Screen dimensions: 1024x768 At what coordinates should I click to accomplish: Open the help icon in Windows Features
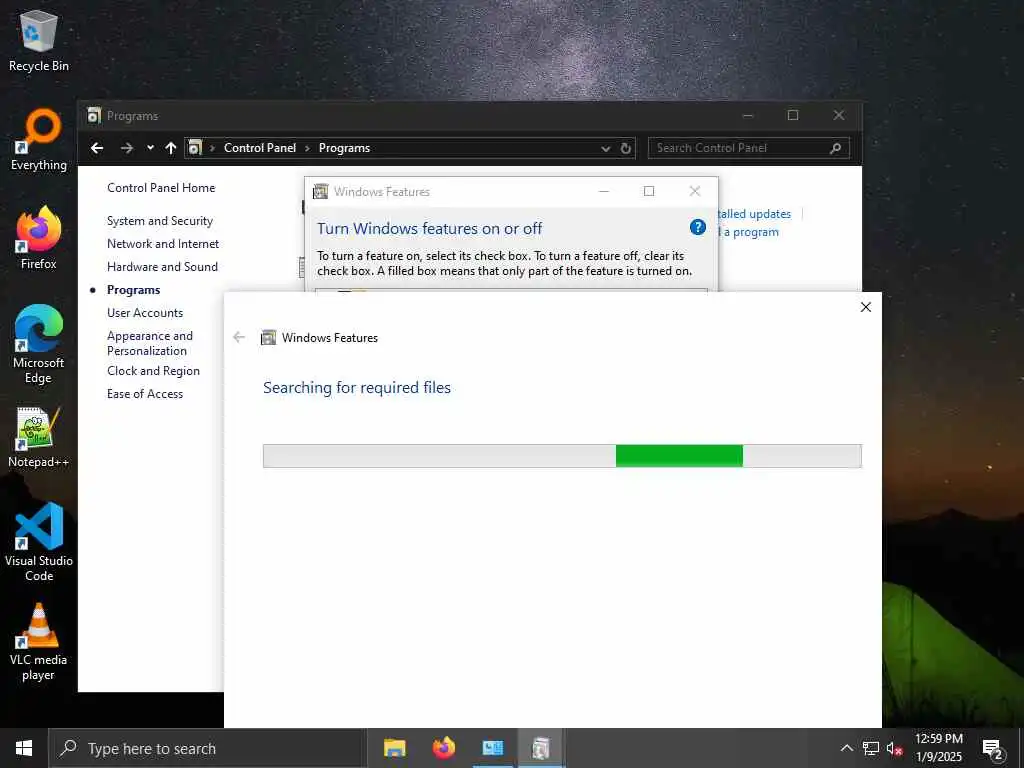pos(697,227)
